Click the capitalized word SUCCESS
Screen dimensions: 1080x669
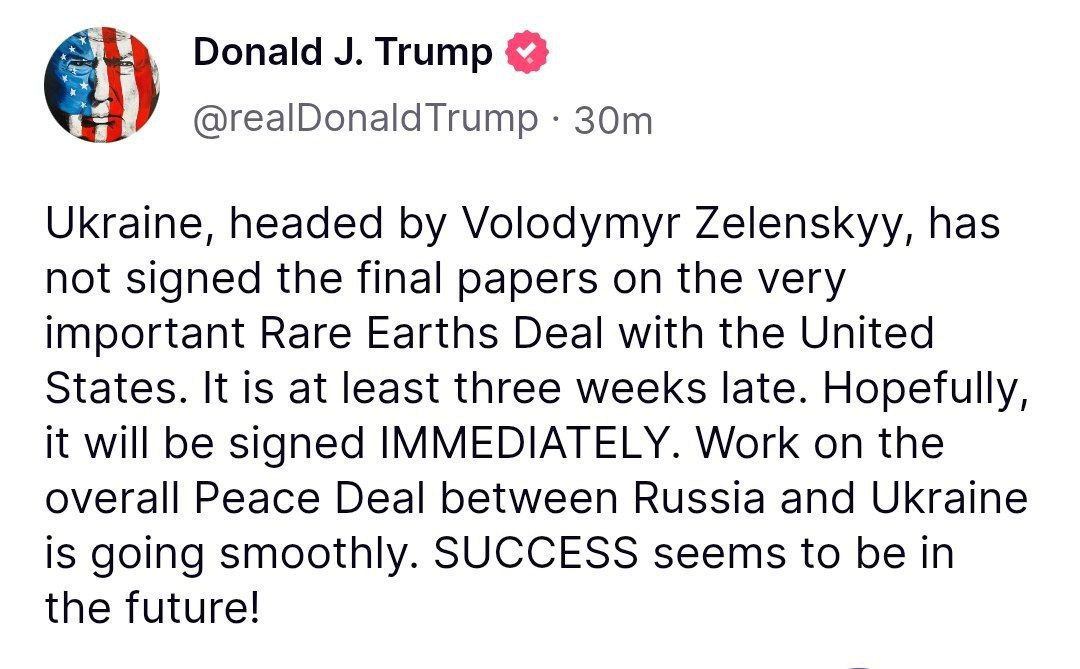536,553
